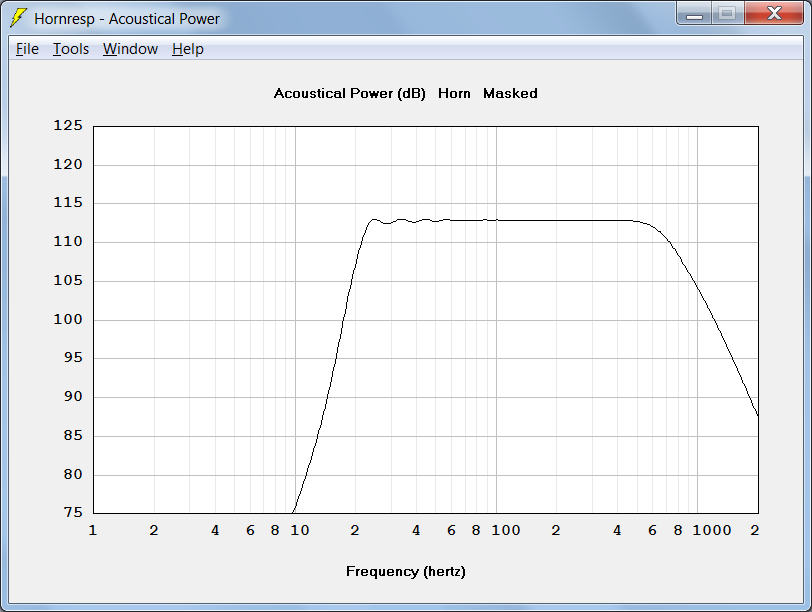Click the 90 dB y-axis label

73,397
